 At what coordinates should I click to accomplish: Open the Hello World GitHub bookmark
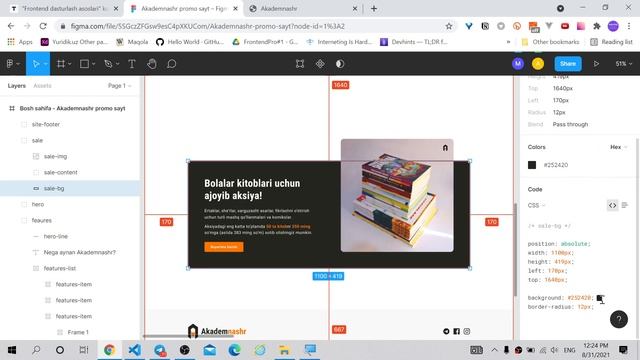coord(190,42)
